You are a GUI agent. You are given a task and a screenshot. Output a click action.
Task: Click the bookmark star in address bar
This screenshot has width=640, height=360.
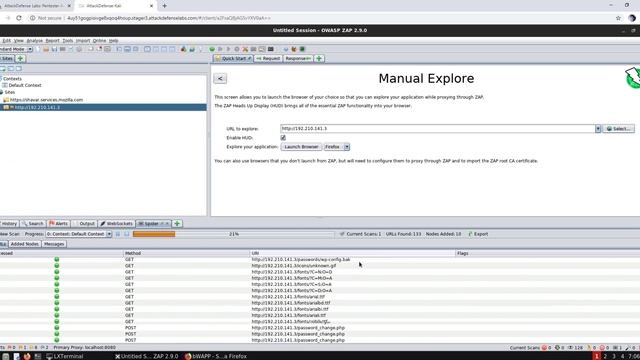[618, 18]
